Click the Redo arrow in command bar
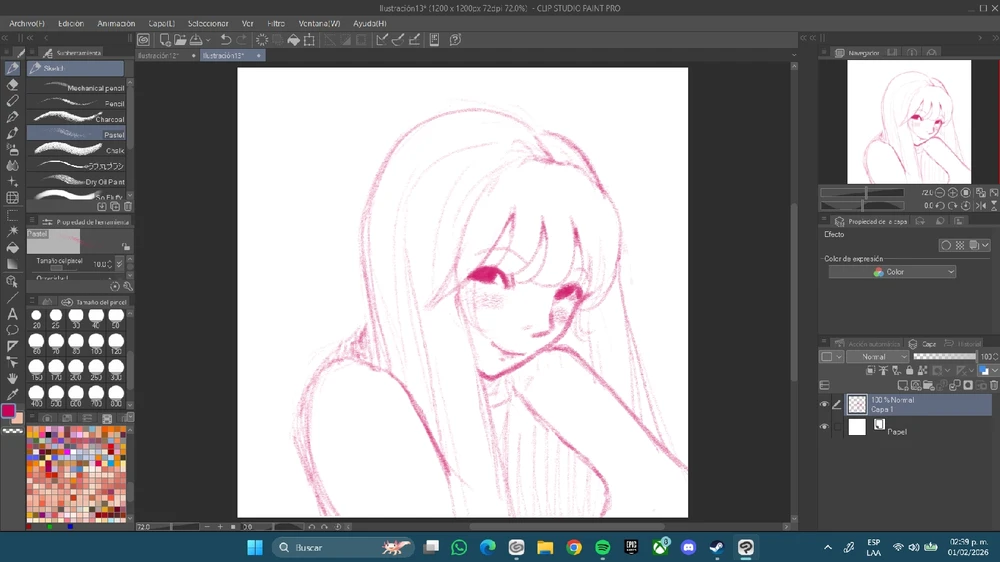This screenshot has height=562, width=1000. (x=241, y=40)
